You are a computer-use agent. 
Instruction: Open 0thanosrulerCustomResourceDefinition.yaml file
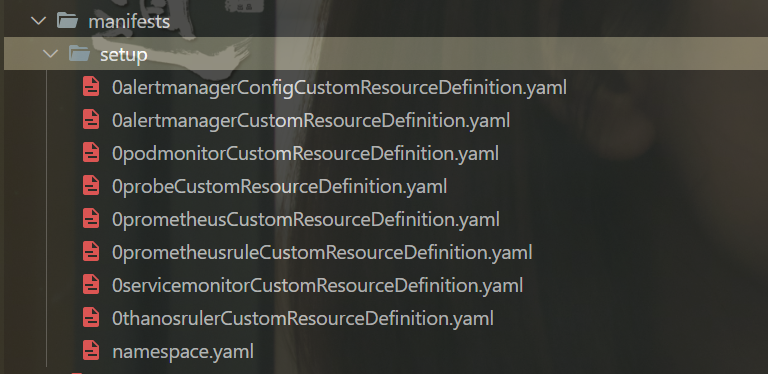(302, 319)
